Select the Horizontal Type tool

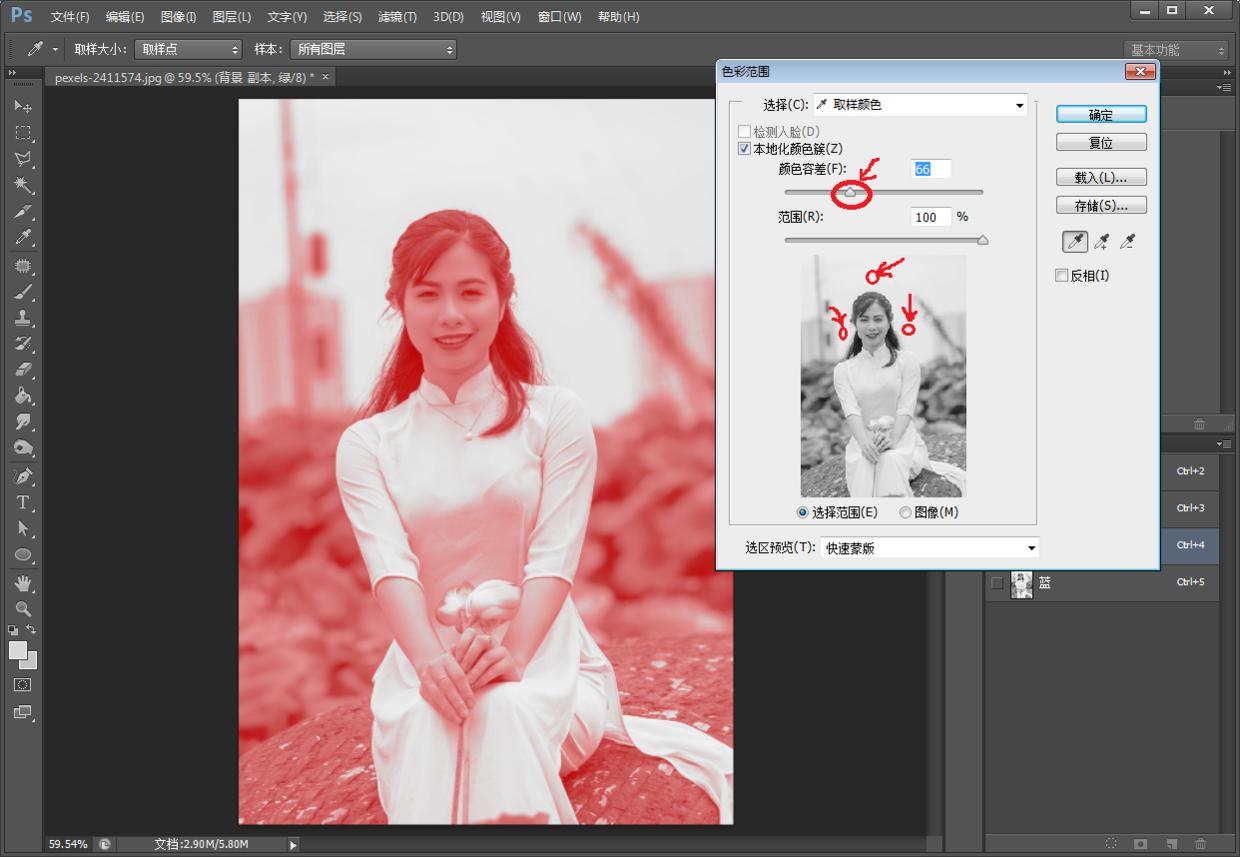click(x=23, y=502)
